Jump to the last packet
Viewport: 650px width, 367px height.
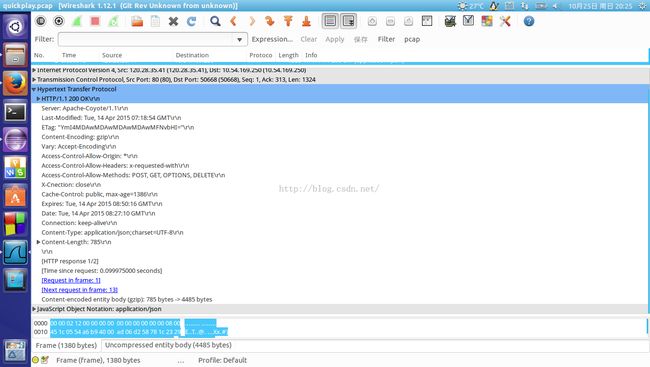(x=306, y=21)
